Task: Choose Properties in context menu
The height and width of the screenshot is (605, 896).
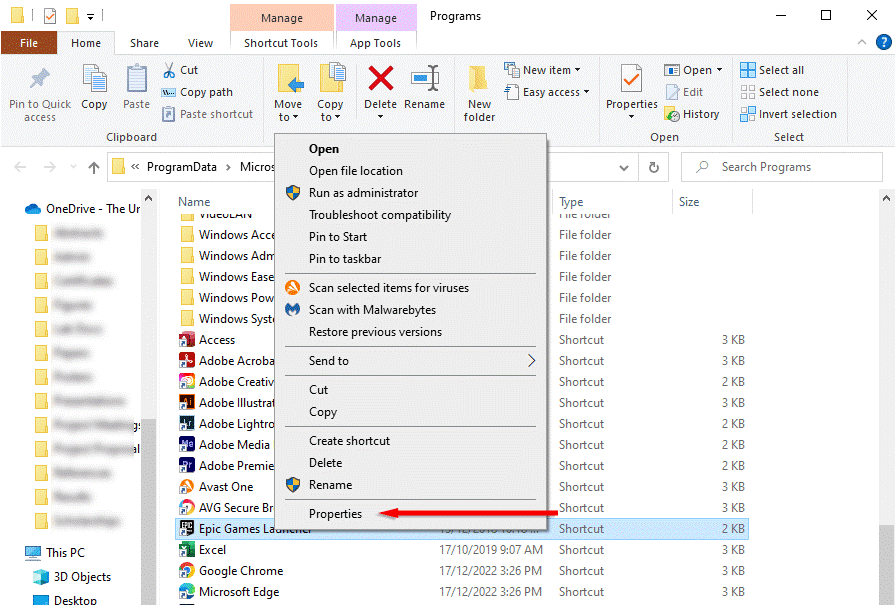Action: (x=410, y=514)
